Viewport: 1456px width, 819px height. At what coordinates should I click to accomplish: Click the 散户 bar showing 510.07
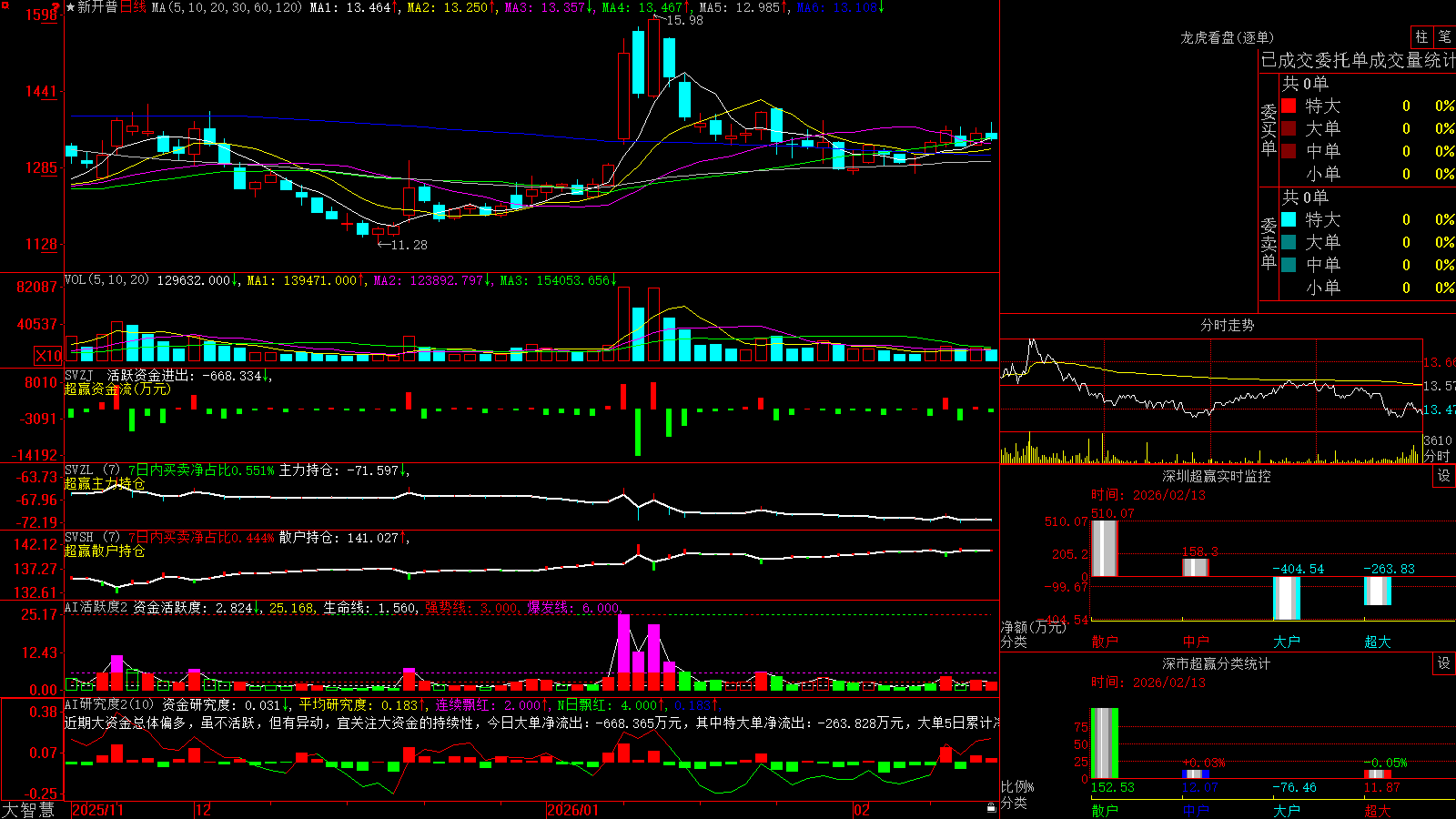coord(1104,548)
